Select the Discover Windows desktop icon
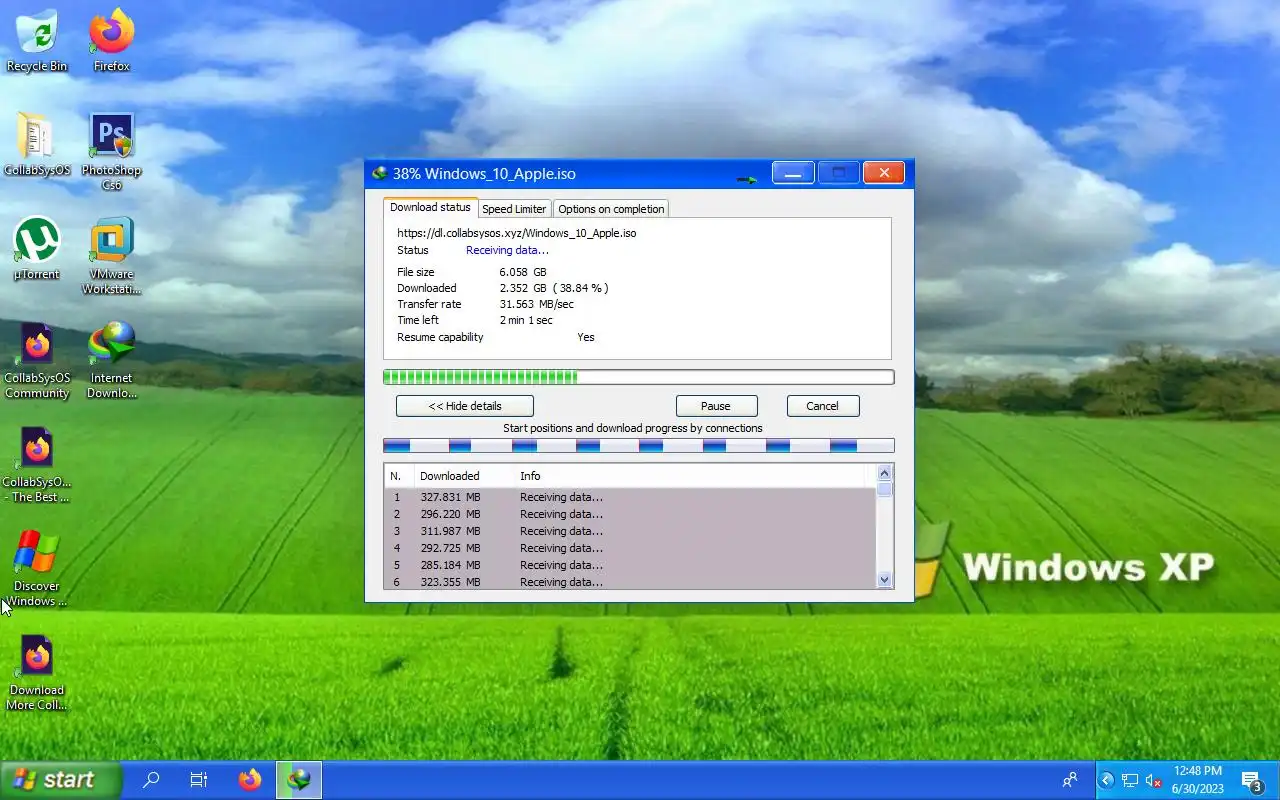This screenshot has height=800, width=1280. click(x=37, y=568)
